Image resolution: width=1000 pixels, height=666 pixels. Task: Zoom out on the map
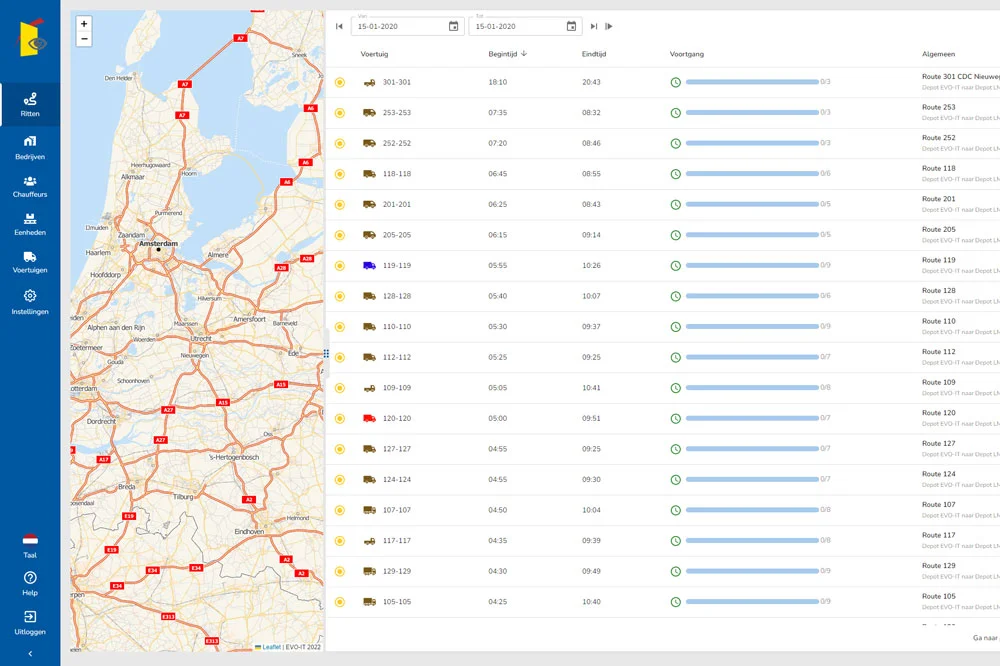(84, 39)
